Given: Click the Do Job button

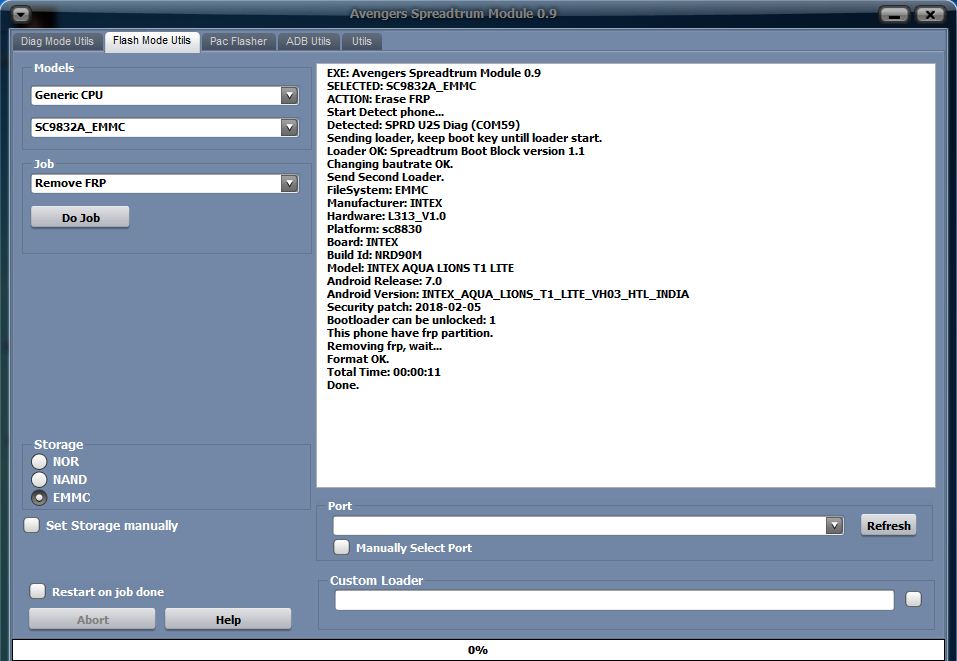Looking at the screenshot, I should (x=80, y=217).
